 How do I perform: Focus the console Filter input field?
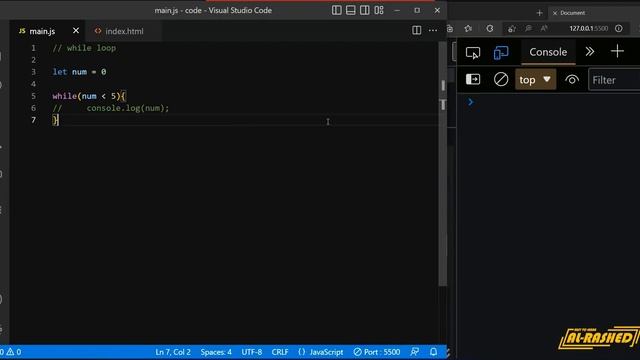pyautogui.click(x=614, y=80)
